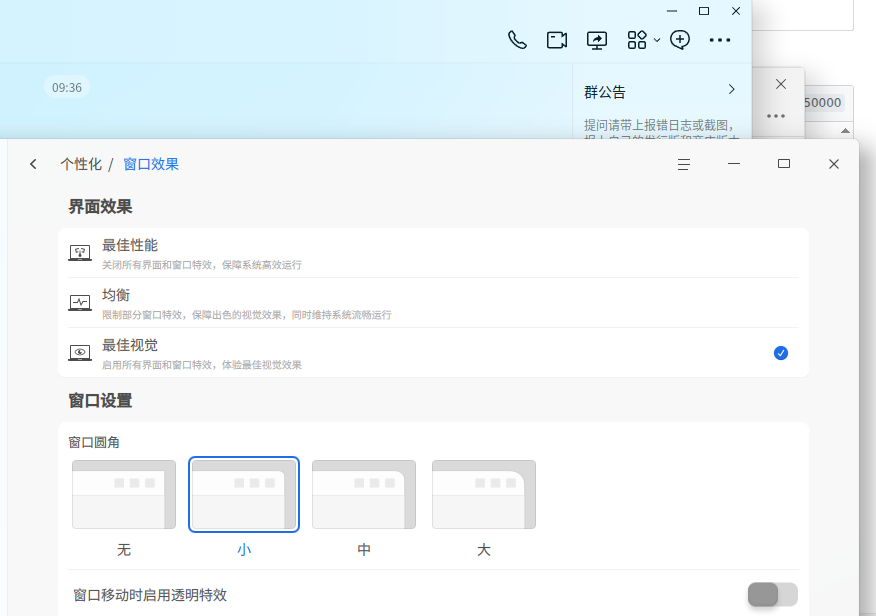Click the 最佳性能 laptop icon
This screenshot has height=616, width=876.
coord(80,252)
